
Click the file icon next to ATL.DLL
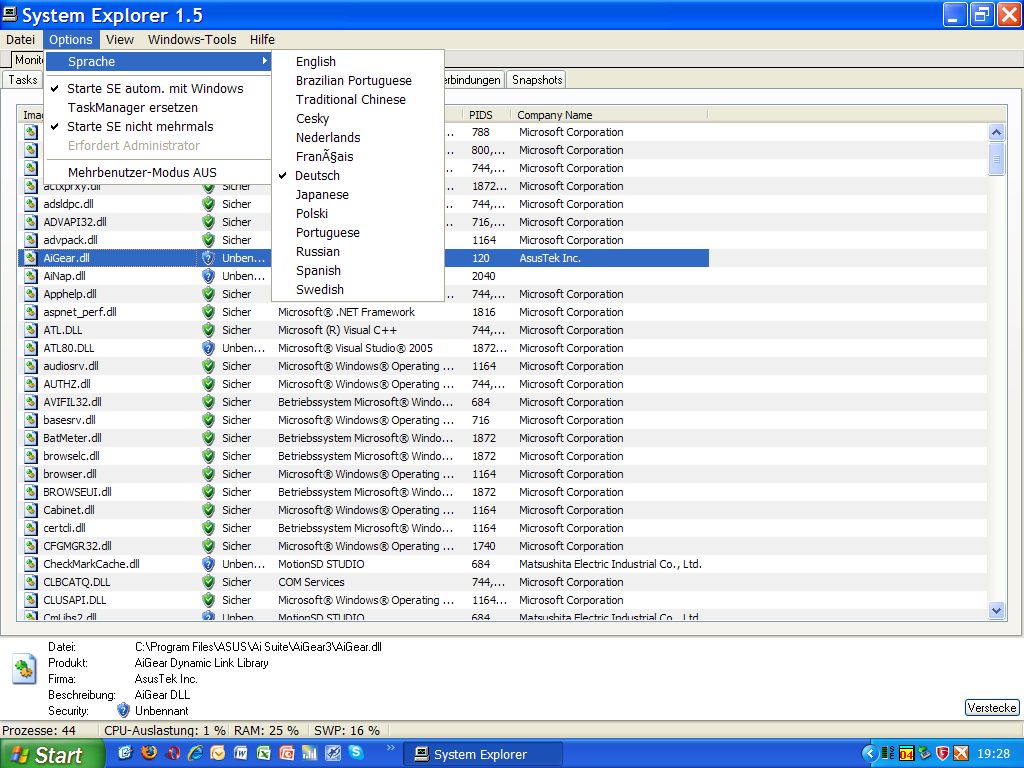coord(31,330)
